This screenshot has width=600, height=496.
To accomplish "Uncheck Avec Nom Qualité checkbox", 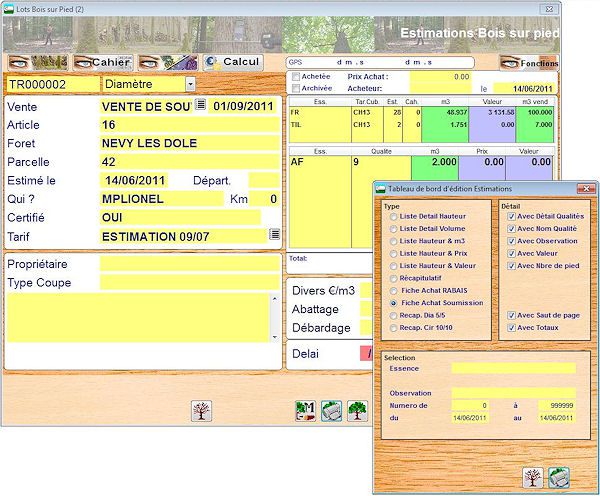I will point(511,229).
